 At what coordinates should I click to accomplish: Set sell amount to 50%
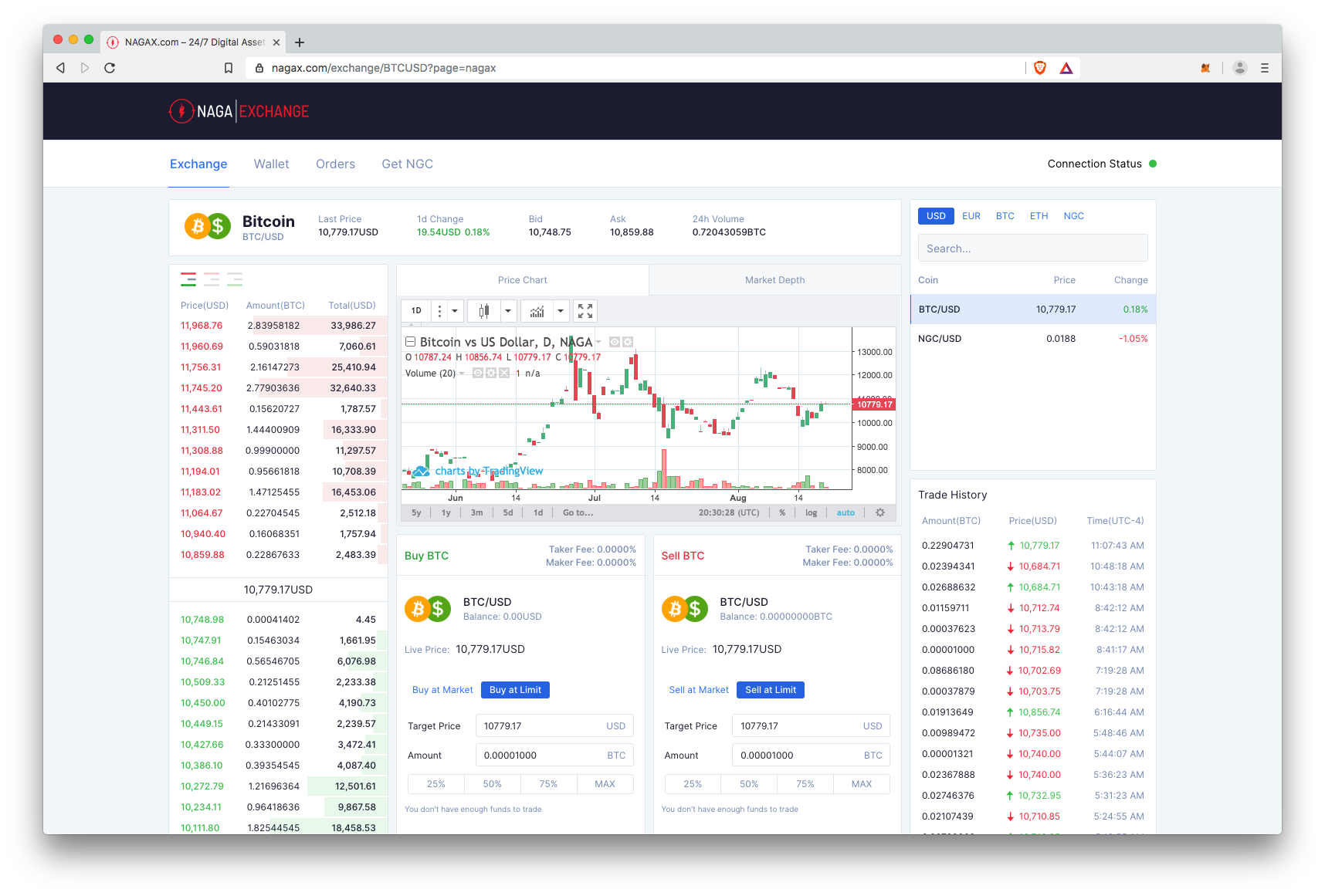point(749,784)
